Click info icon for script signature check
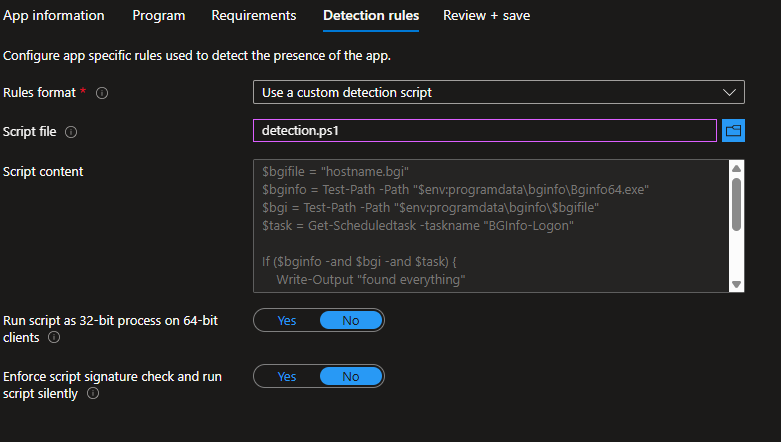Viewport: 781px width, 442px height. (x=93, y=394)
